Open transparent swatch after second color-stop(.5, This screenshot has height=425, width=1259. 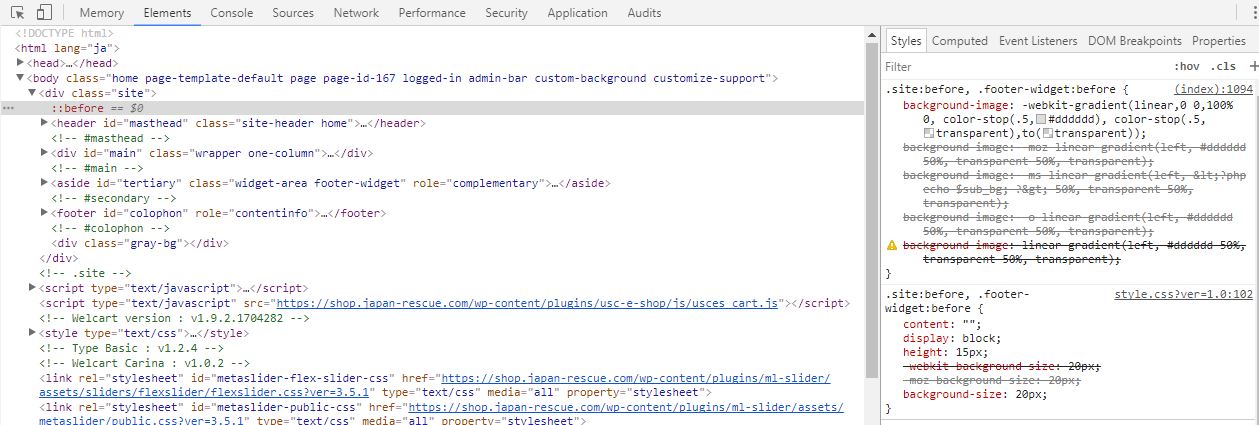click(930, 133)
